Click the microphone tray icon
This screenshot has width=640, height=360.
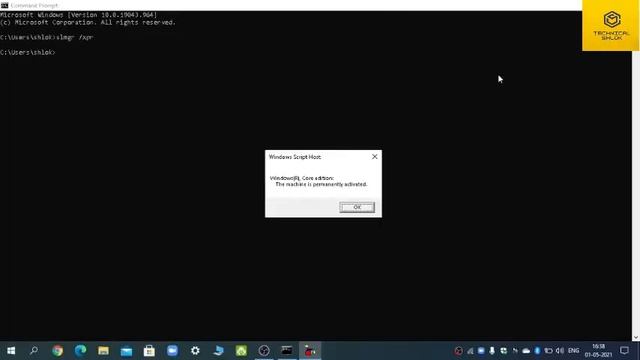pyautogui.click(x=492, y=351)
